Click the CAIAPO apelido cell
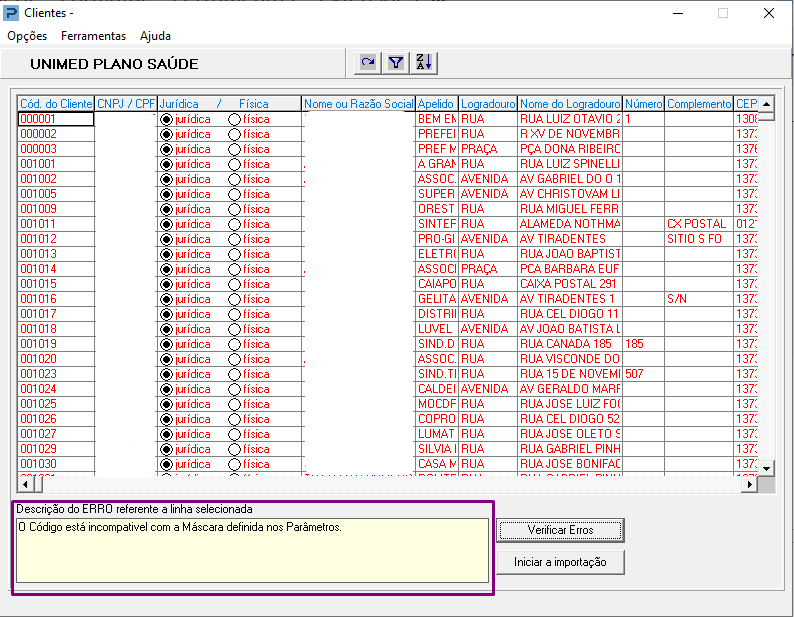The image size is (794, 617). [436, 284]
